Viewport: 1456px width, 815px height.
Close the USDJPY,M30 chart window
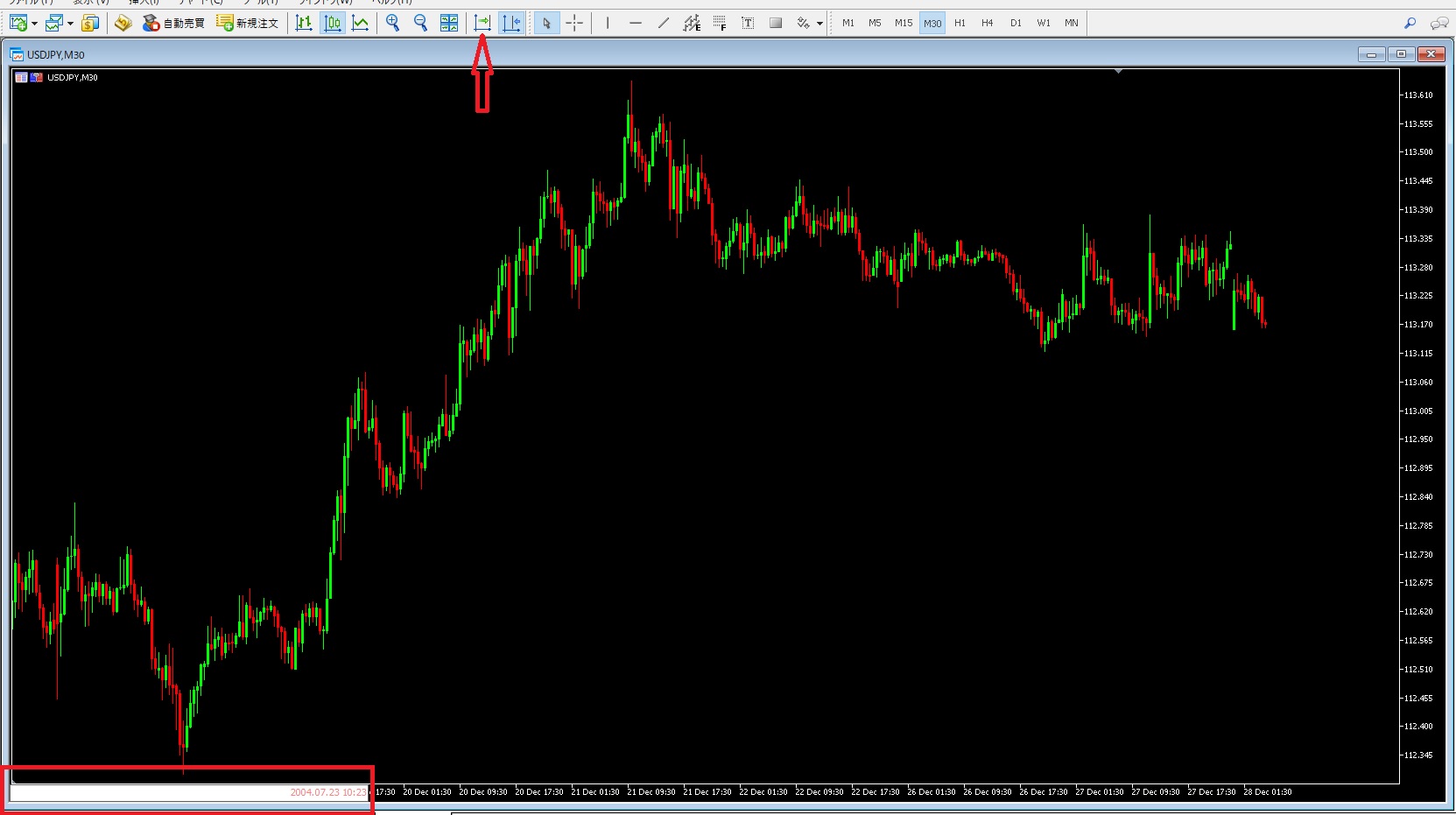click(1431, 54)
